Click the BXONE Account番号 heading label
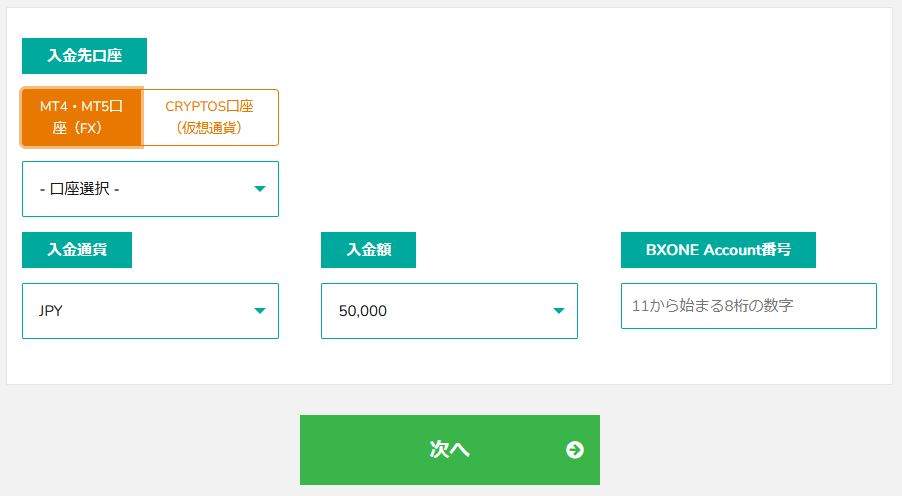 [x=718, y=250]
